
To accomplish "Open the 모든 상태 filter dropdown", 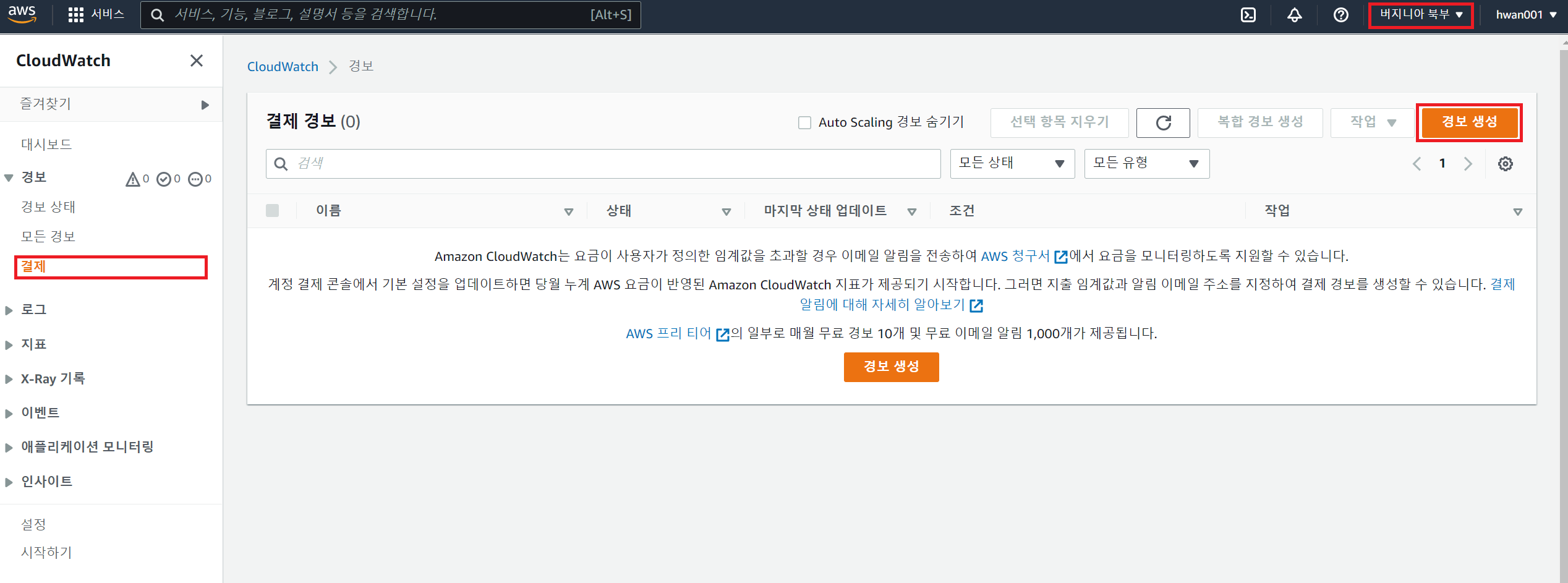I will [1012, 164].
